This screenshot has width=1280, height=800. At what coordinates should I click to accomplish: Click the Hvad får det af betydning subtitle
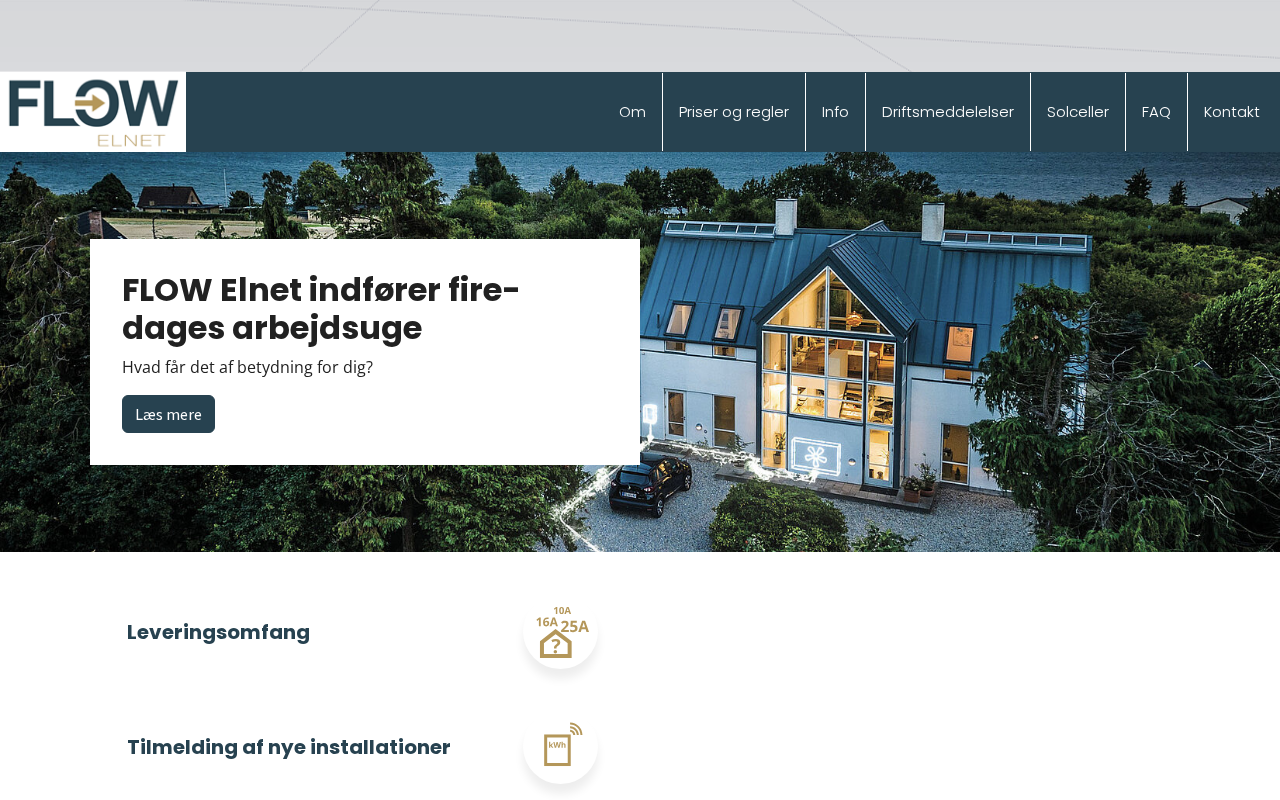[x=247, y=367]
